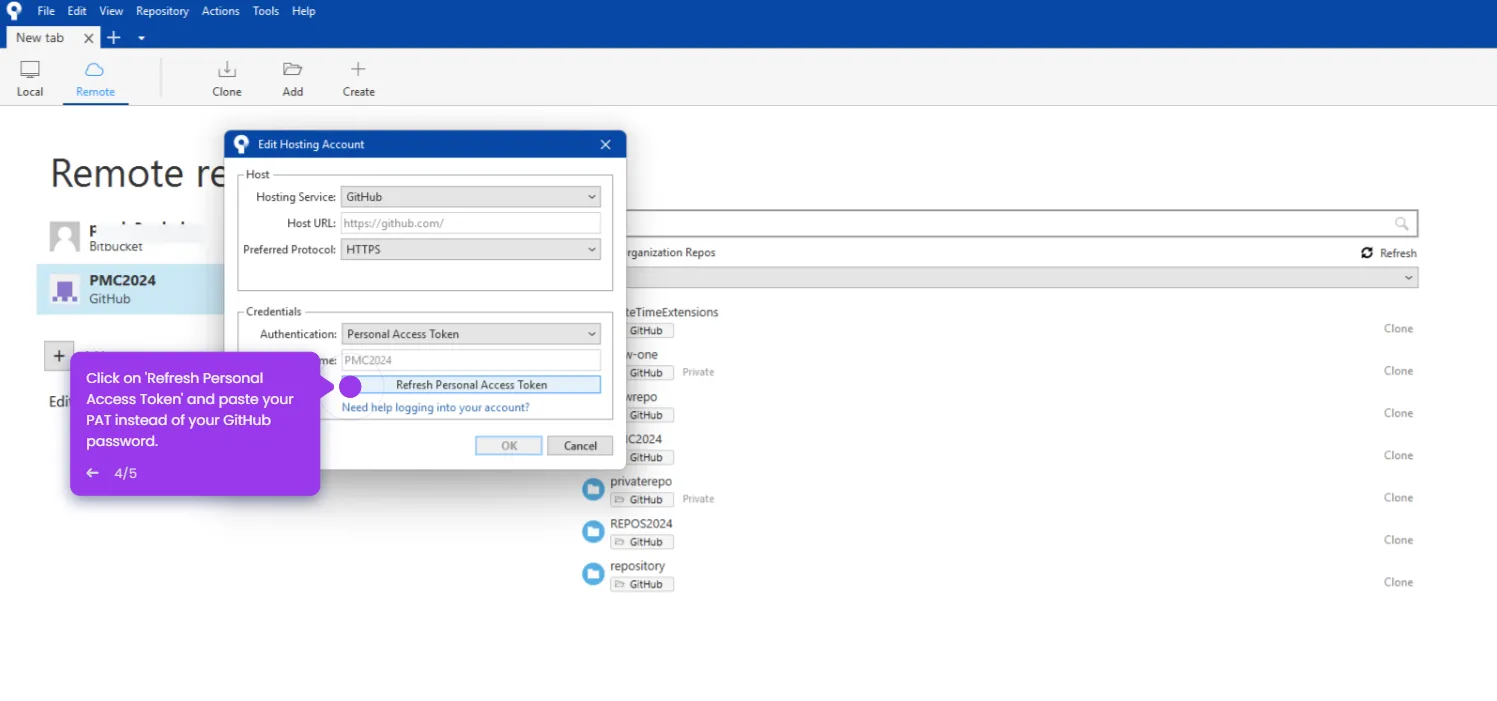Screen dimensions: 1497x701
Task: Open the Actions menu
Action: point(220,11)
